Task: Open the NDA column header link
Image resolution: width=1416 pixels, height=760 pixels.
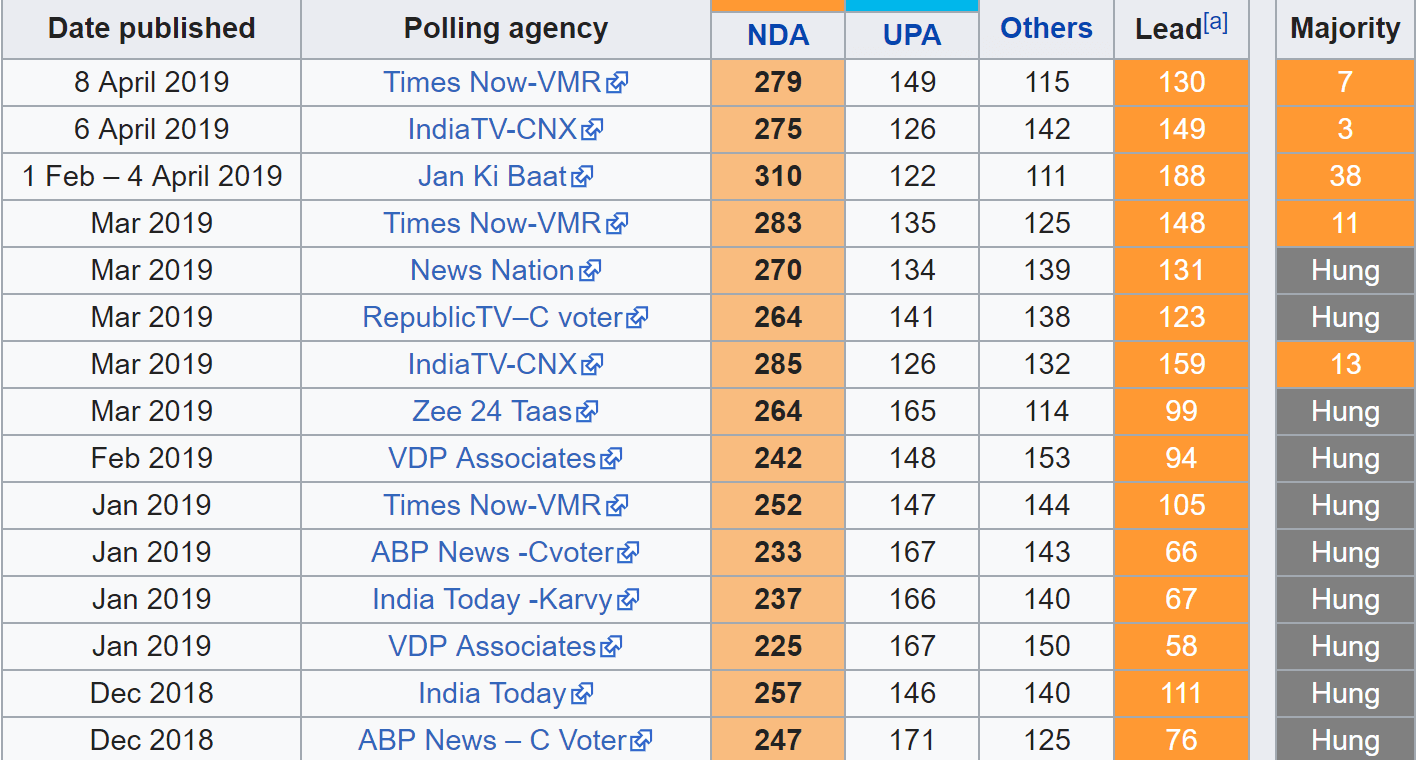Action: coord(778,35)
